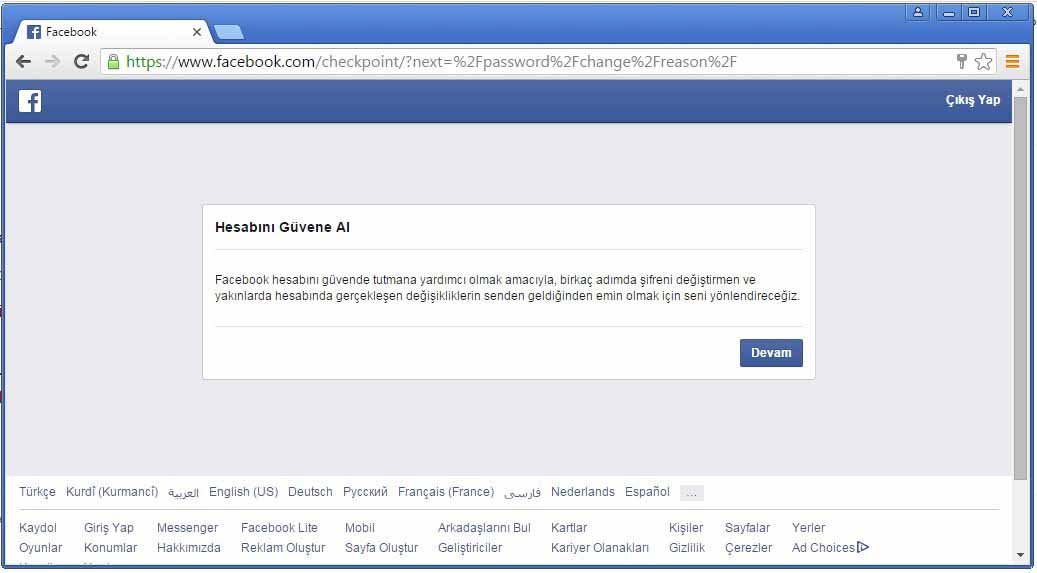Select the Facebook tab
The height and width of the screenshot is (573, 1037).
[100, 32]
